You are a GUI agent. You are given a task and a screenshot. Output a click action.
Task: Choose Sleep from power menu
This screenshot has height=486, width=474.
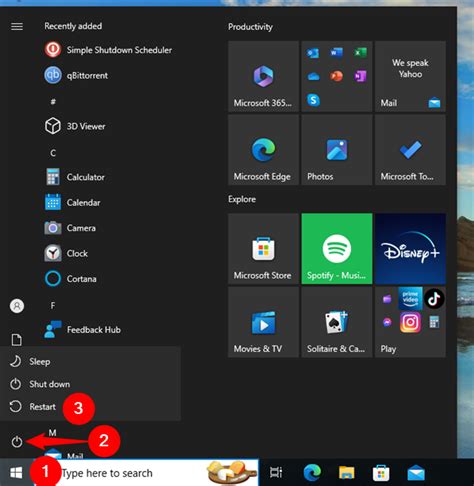90,362
